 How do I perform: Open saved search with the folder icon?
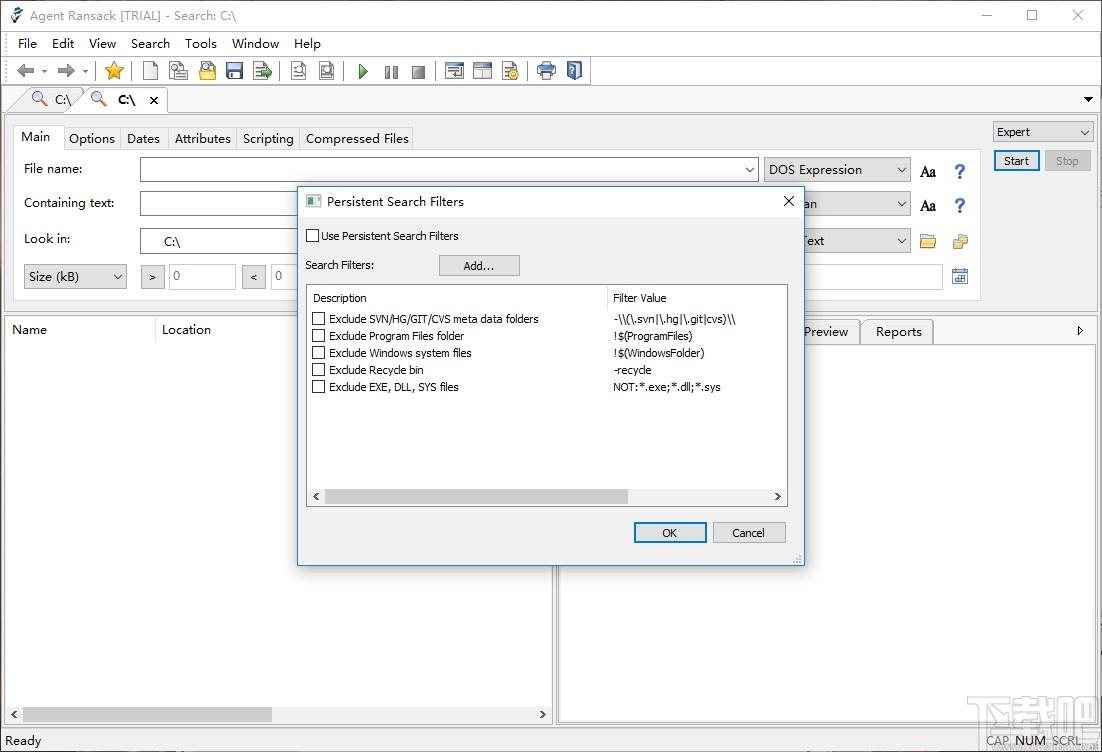pos(207,70)
